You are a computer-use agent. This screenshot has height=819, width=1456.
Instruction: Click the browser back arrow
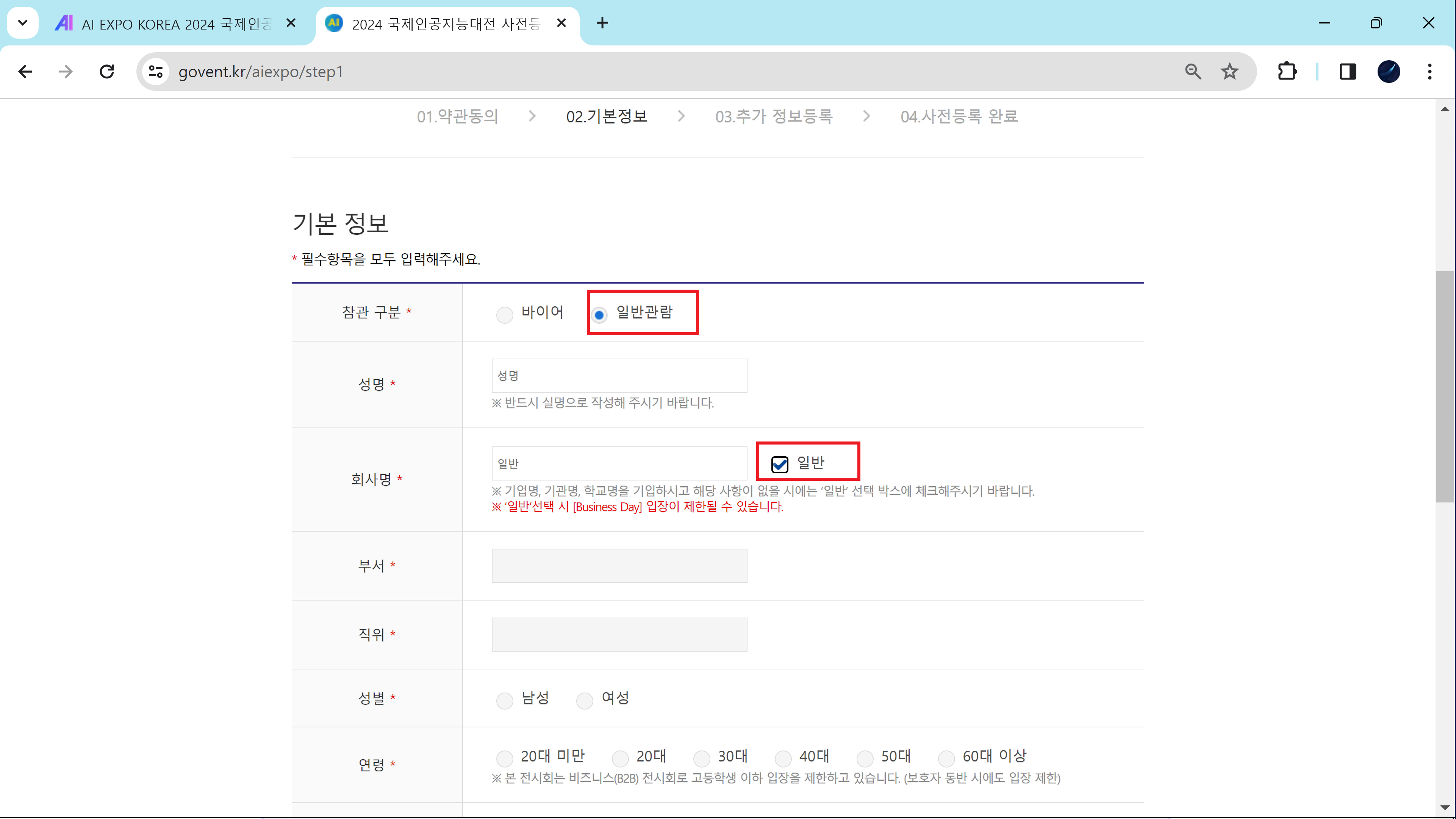25,72
